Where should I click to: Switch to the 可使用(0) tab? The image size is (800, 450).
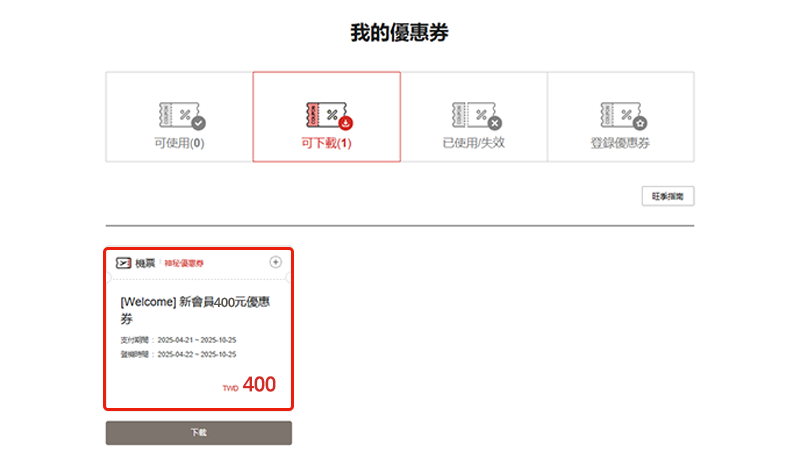tap(179, 142)
